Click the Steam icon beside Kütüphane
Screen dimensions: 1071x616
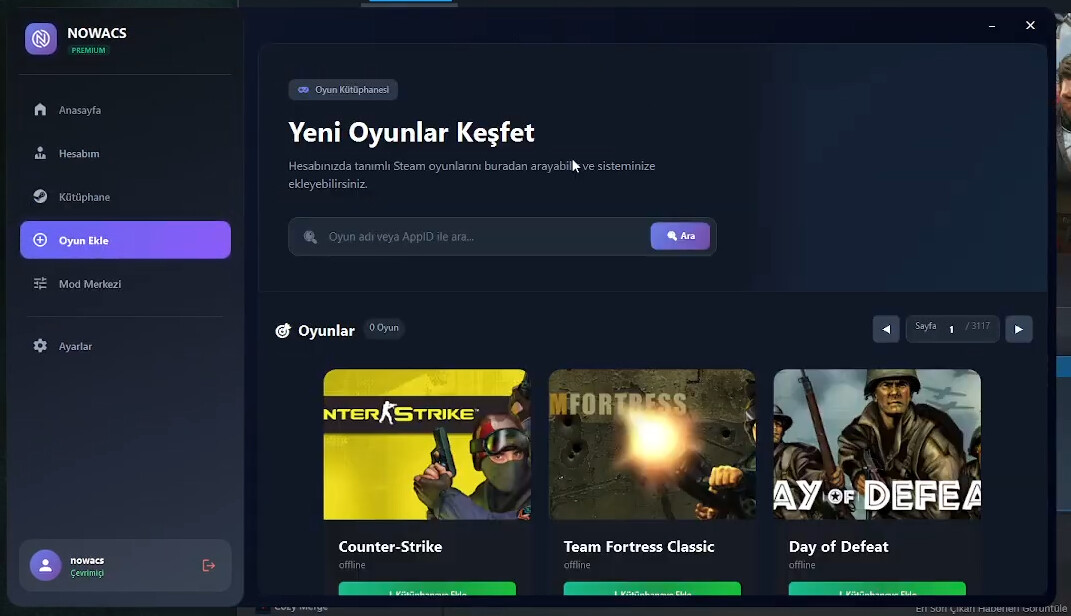coord(40,196)
